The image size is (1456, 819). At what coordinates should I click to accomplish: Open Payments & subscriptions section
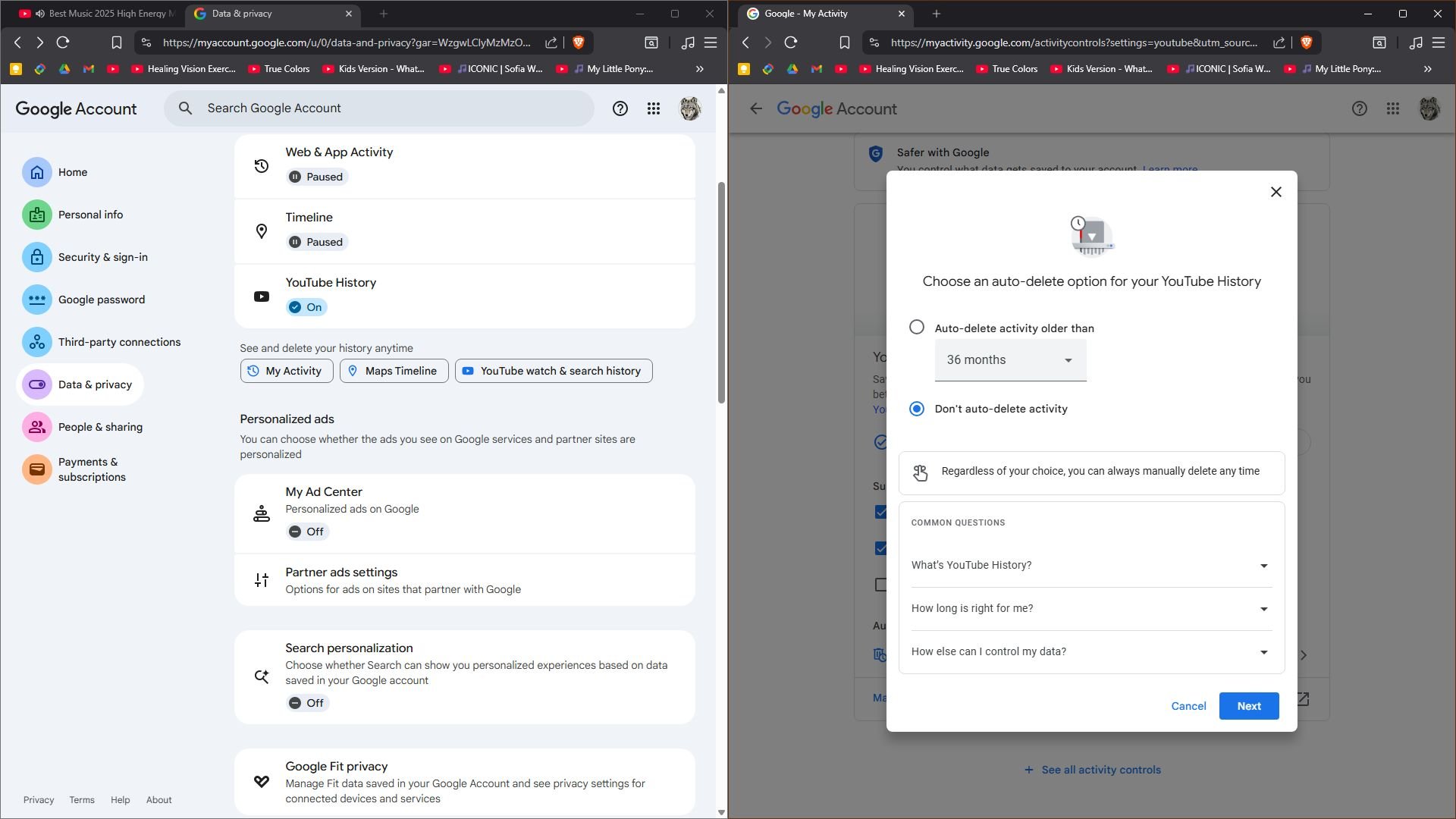click(x=76, y=470)
